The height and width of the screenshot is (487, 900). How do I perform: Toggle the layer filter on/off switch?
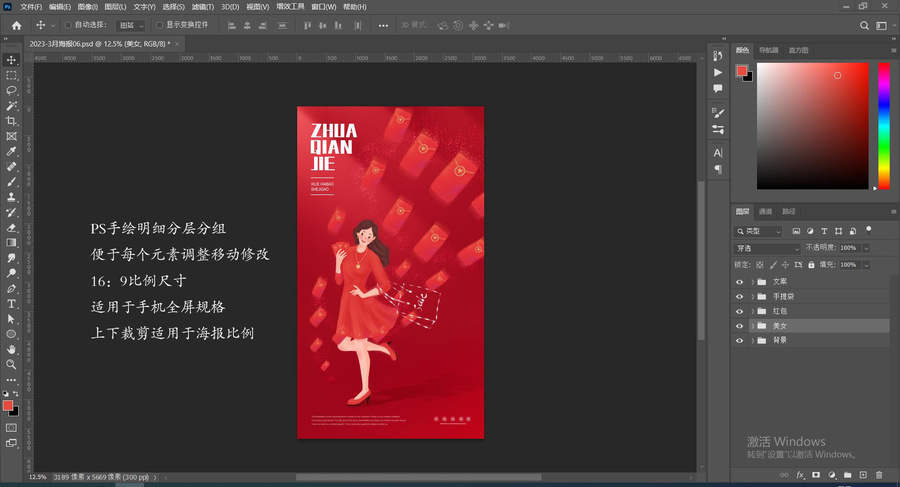[868, 230]
